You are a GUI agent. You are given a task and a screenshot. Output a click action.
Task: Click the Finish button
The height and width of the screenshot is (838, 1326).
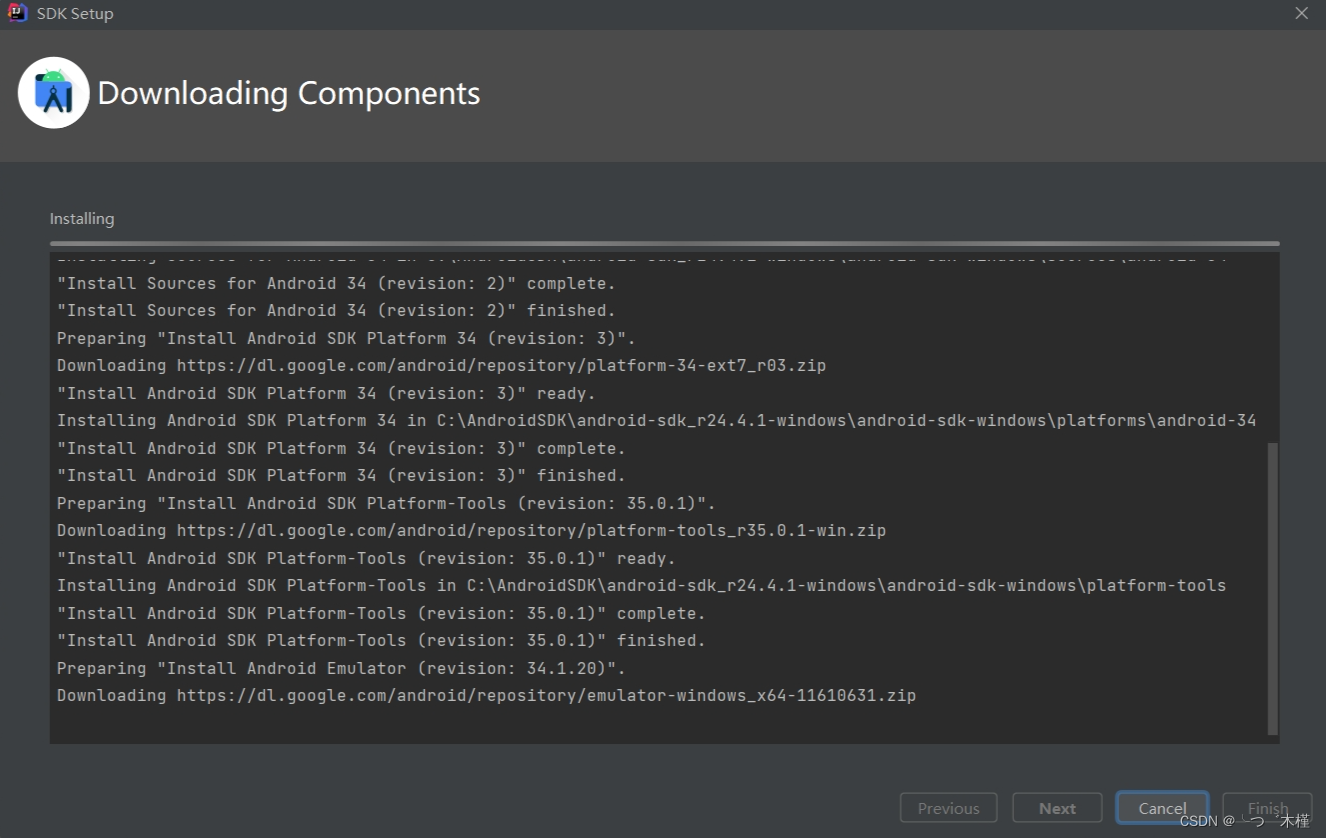click(x=1267, y=807)
